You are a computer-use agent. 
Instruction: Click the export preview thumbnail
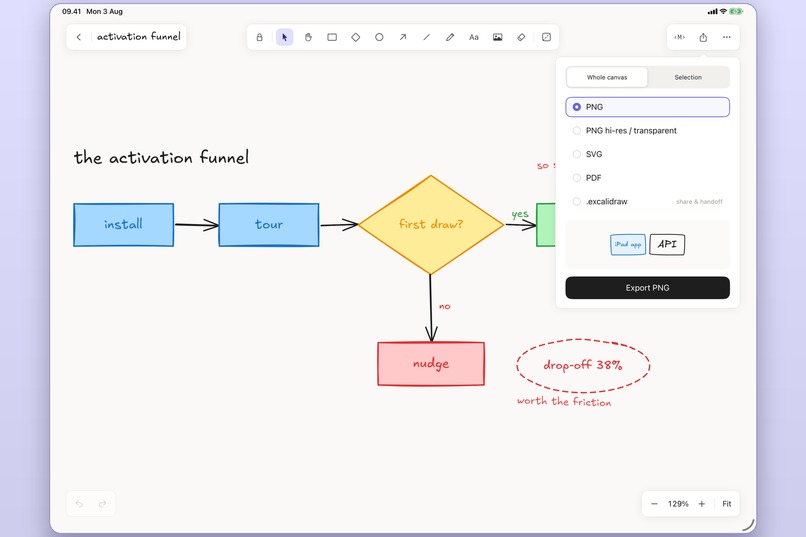click(x=648, y=245)
